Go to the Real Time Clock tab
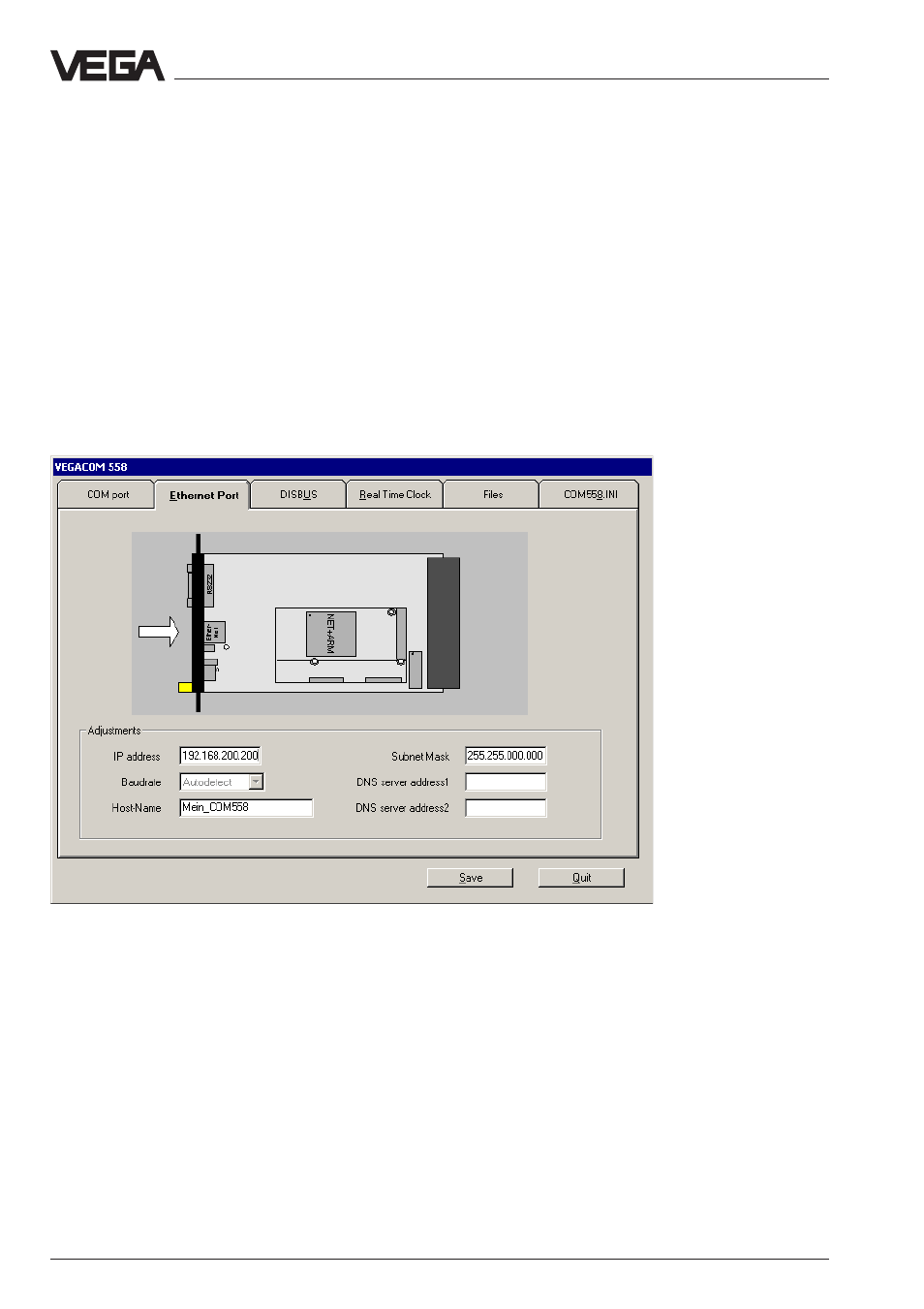 pos(395,494)
